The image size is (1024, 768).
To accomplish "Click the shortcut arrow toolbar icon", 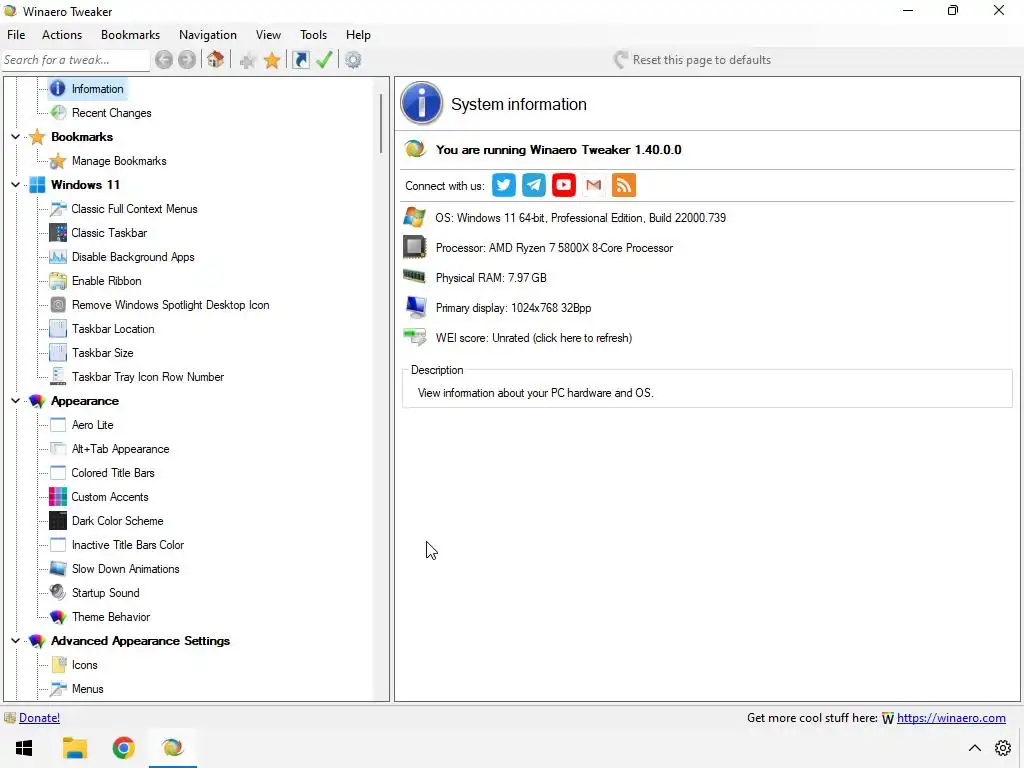I will [x=300, y=60].
